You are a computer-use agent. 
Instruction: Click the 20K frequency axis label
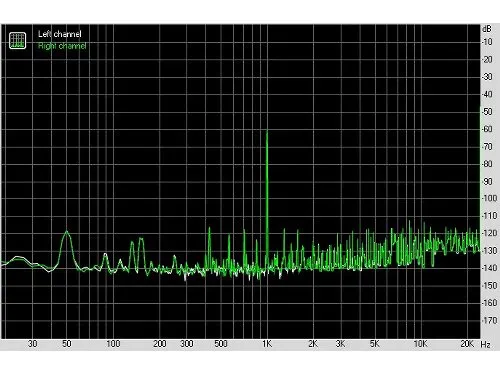pos(467,344)
